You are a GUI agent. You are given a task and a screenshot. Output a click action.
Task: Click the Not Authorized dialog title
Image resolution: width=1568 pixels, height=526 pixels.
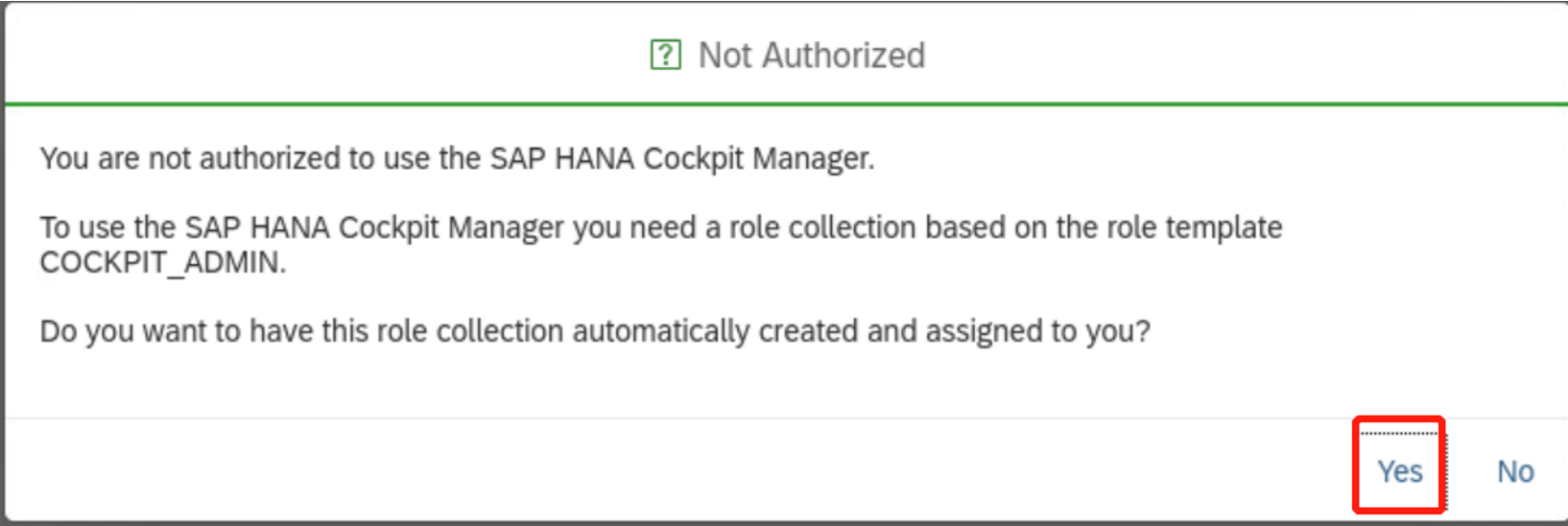point(811,56)
